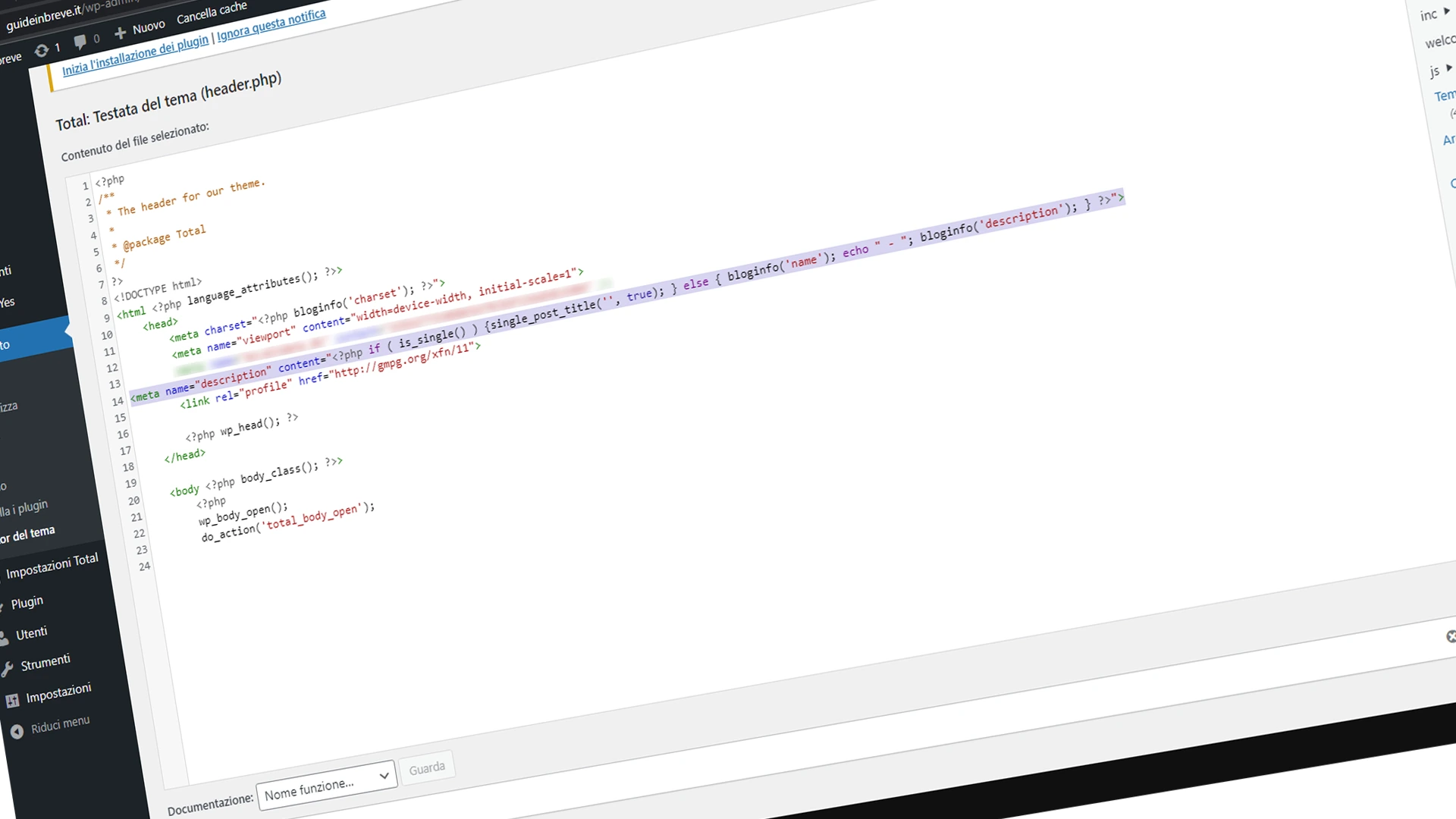Click the meta charset code line
This screenshot has height=819, width=1456.
[307, 312]
